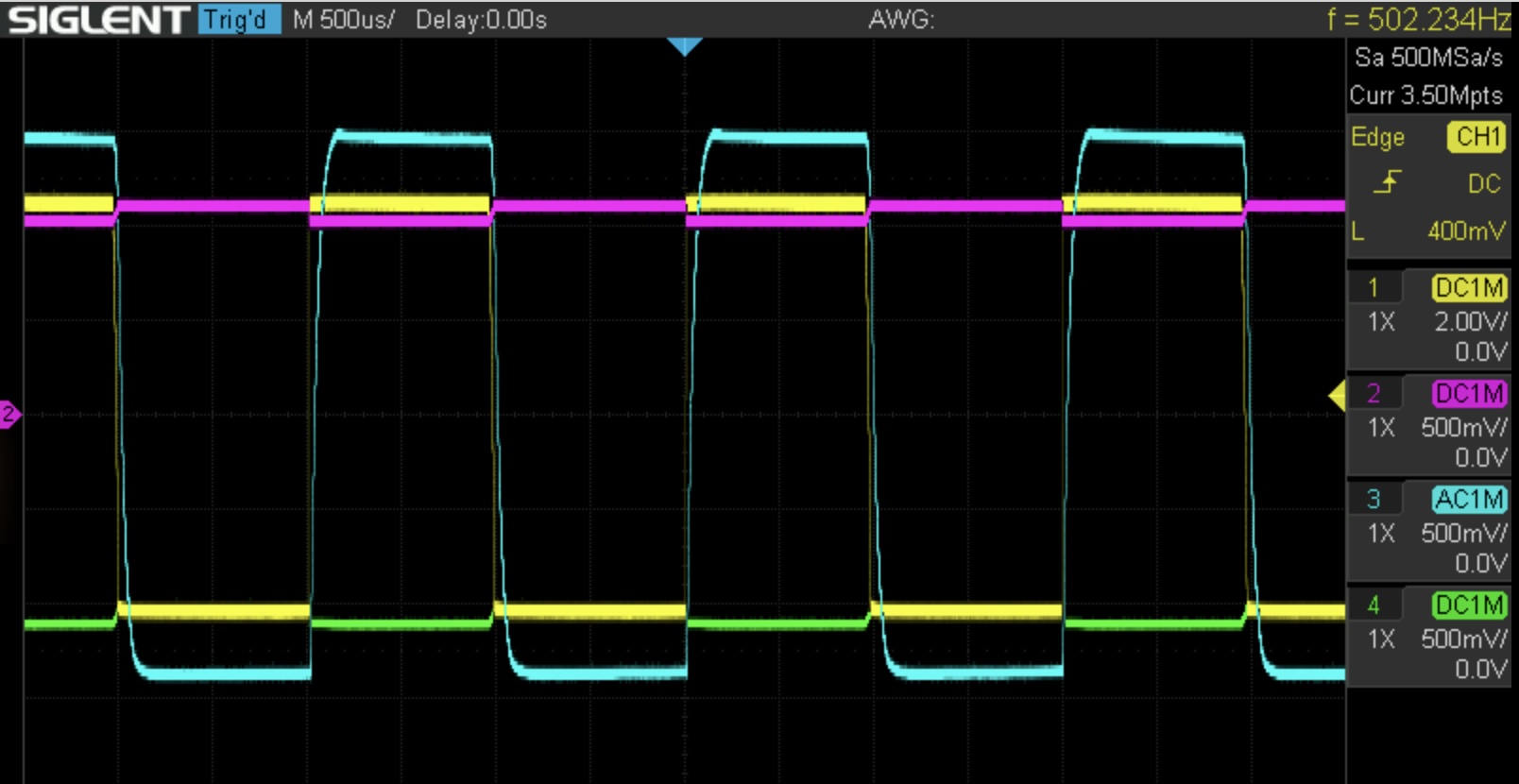Click channel 3 0.0V offset value
This screenshot has width=1519, height=784.
pyautogui.click(x=1480, y=564)
